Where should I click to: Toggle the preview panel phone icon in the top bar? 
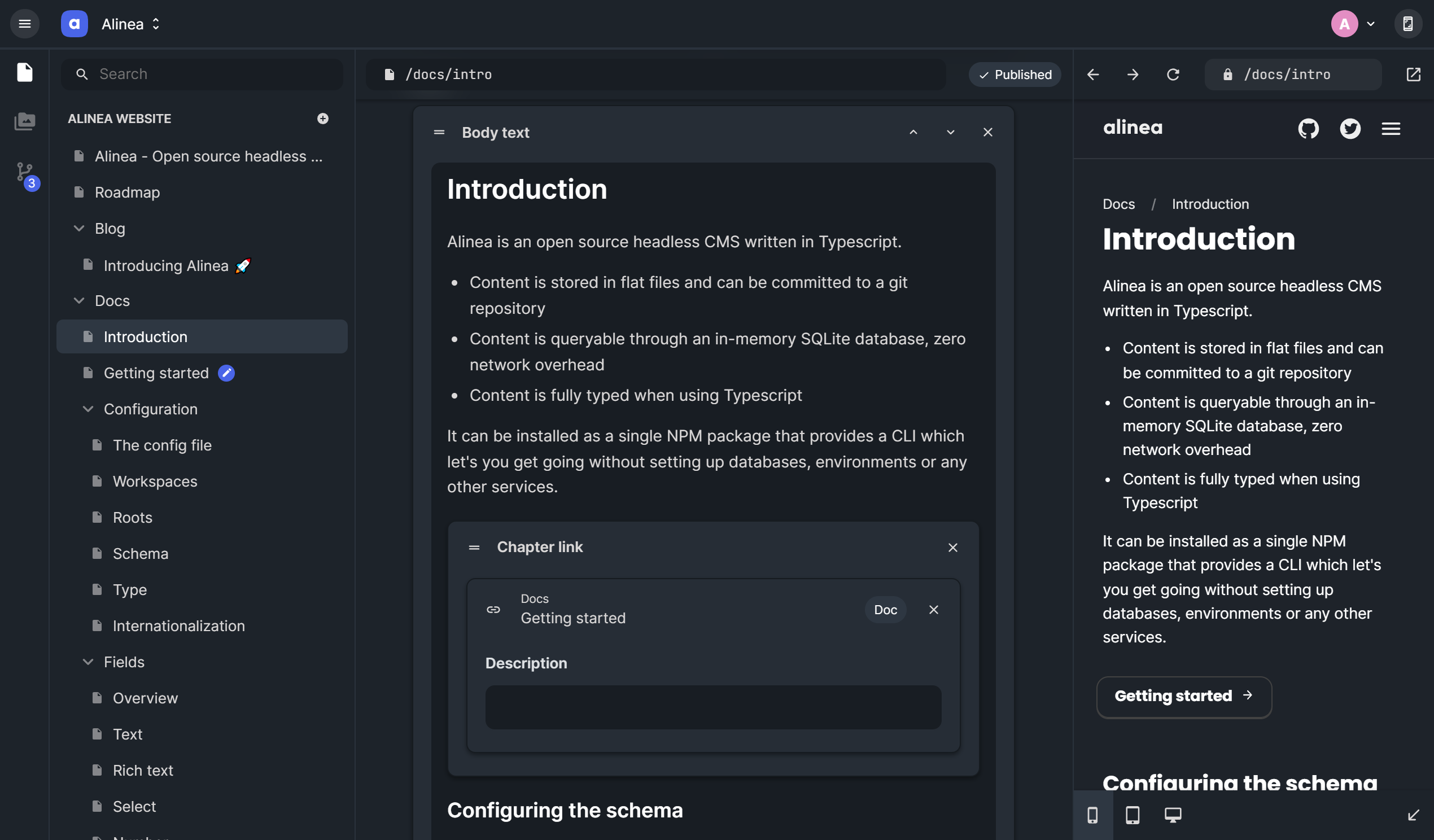(x=1408, y=24)
